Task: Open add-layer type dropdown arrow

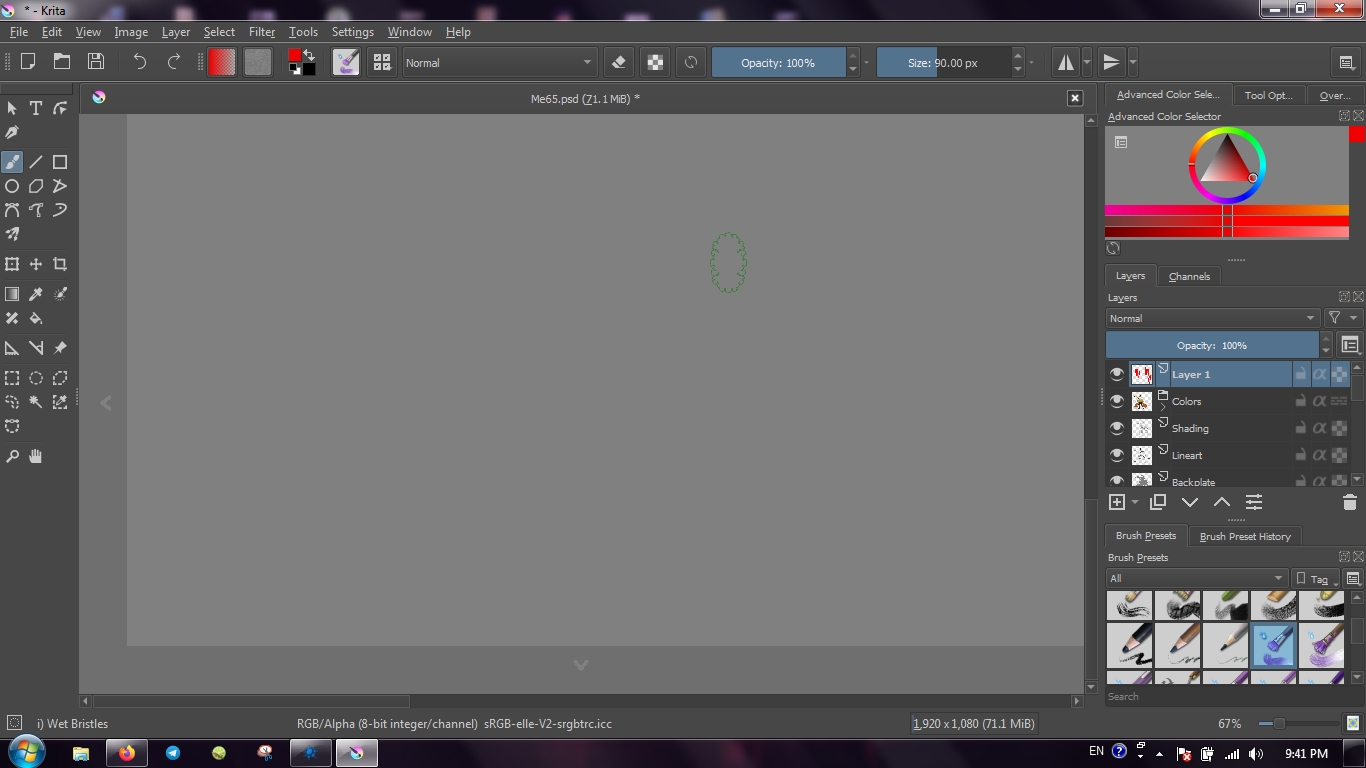Action: 1135,502
